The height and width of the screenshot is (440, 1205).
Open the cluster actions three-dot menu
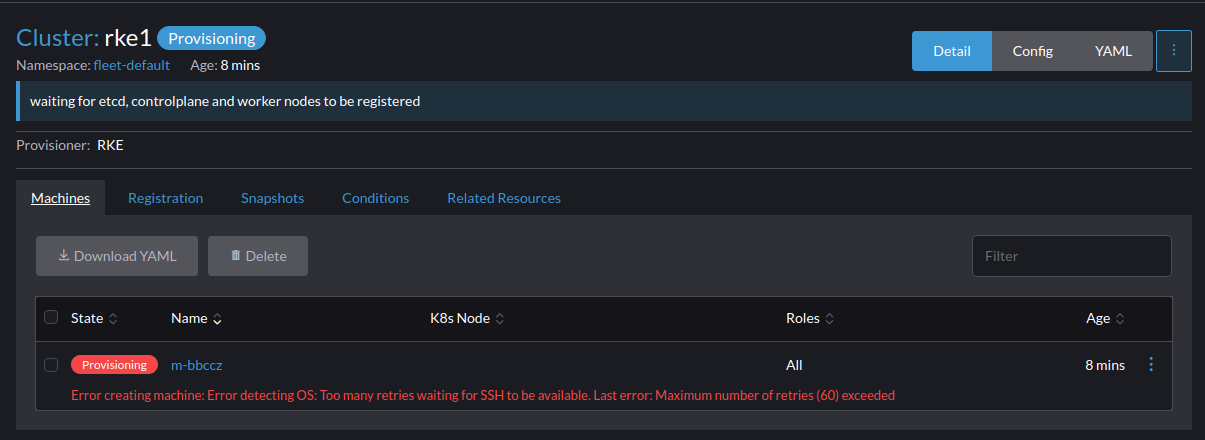[1173, 51]
